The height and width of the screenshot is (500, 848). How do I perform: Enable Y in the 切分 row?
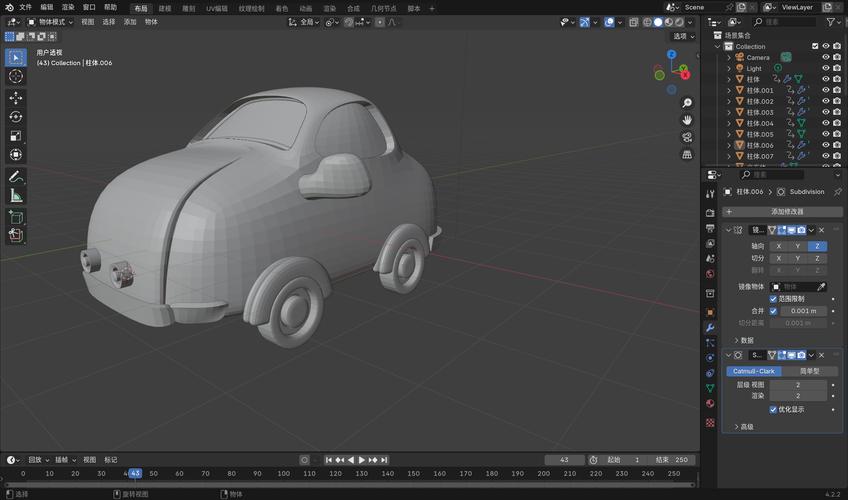pos(798,258)
